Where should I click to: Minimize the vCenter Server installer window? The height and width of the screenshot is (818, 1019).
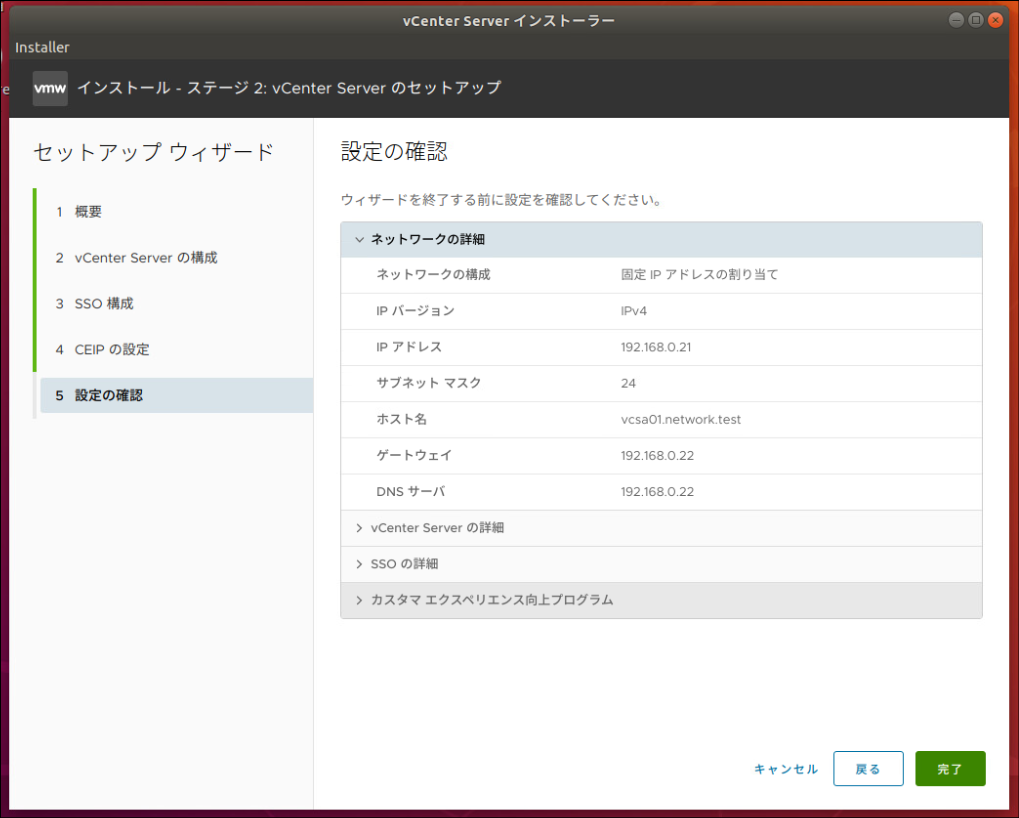(x=956, y=20)
